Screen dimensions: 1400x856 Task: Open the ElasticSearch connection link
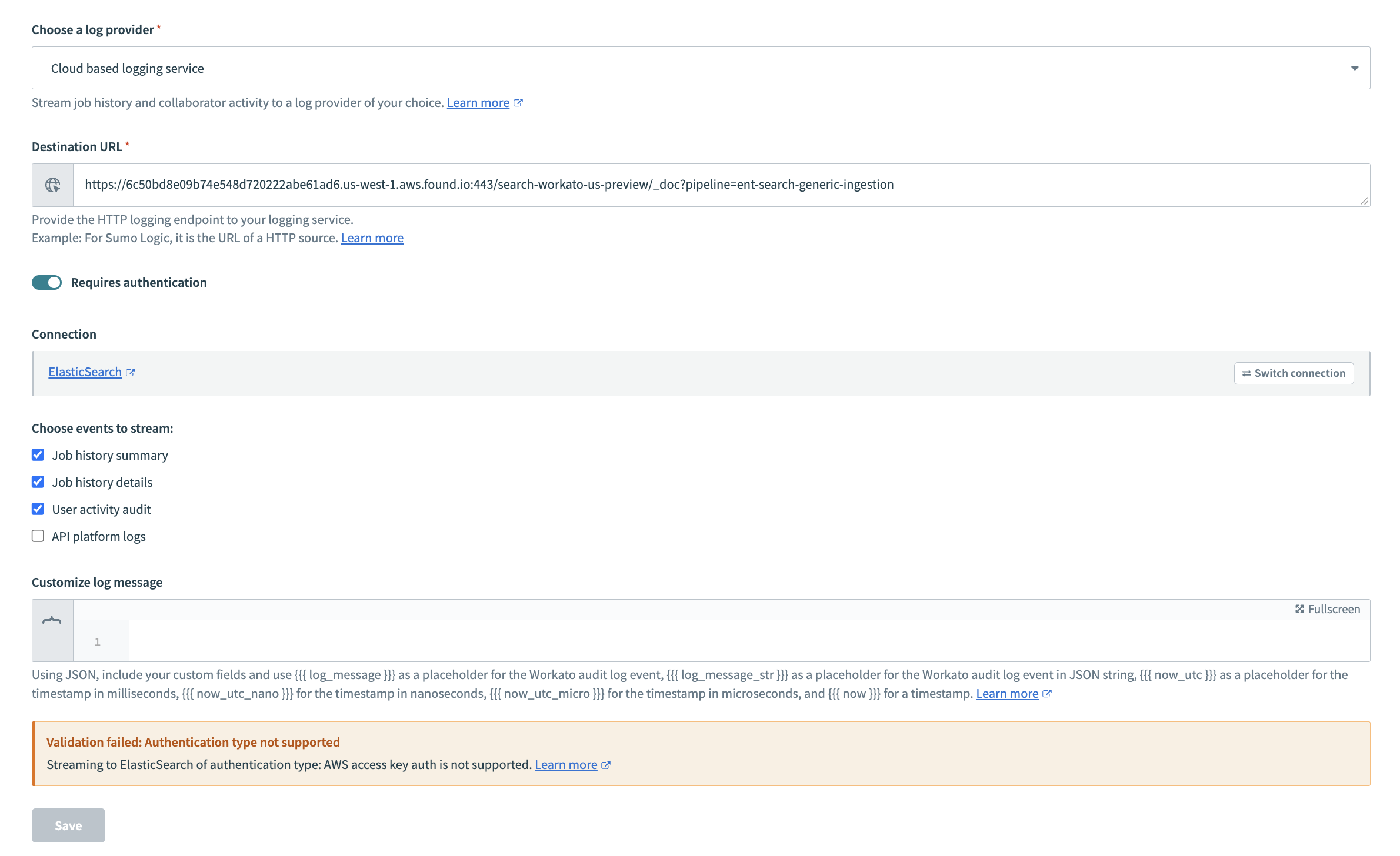point(85,372)
